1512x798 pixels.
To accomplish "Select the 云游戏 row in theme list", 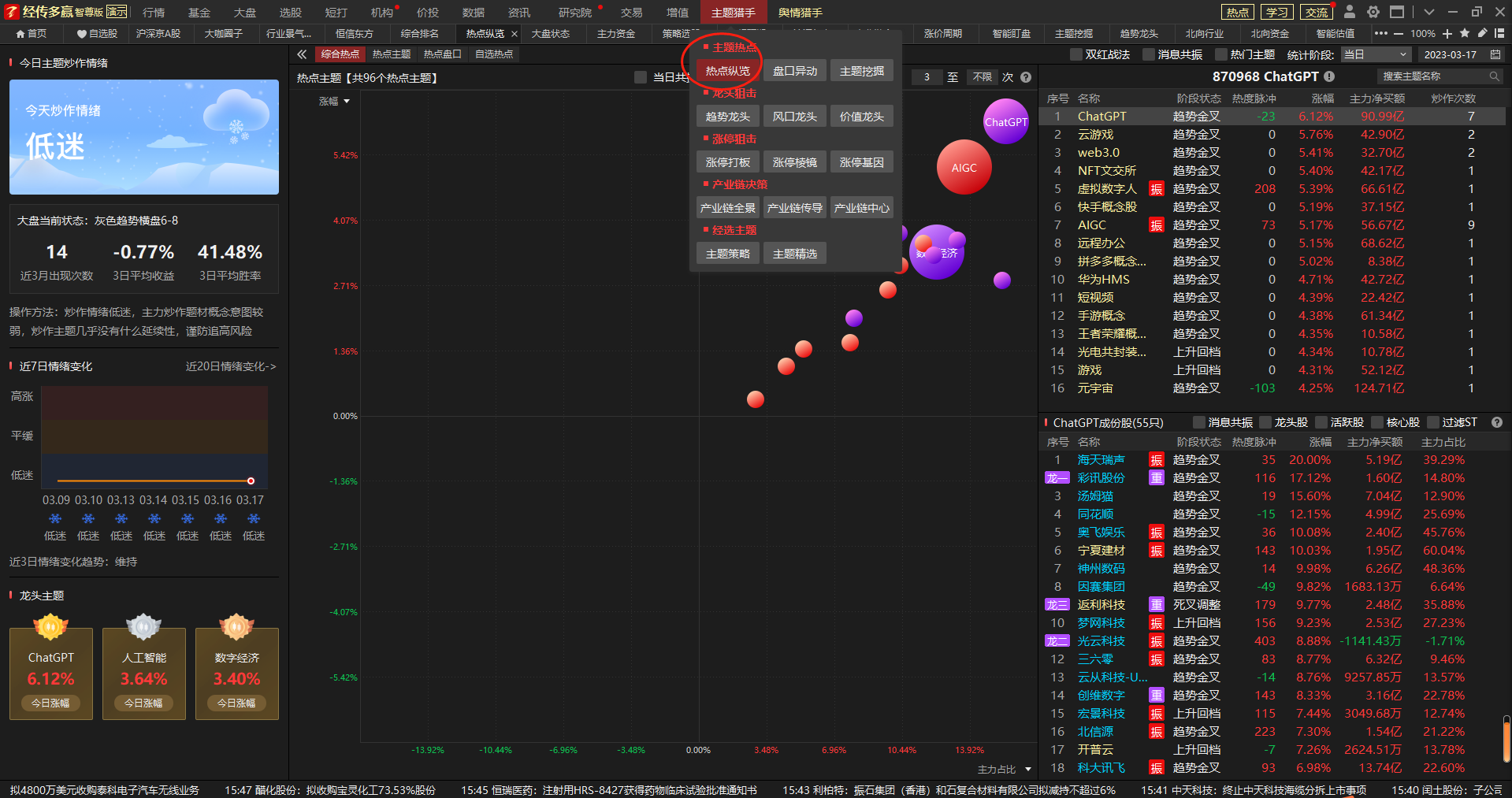I will click(1272, 135).
